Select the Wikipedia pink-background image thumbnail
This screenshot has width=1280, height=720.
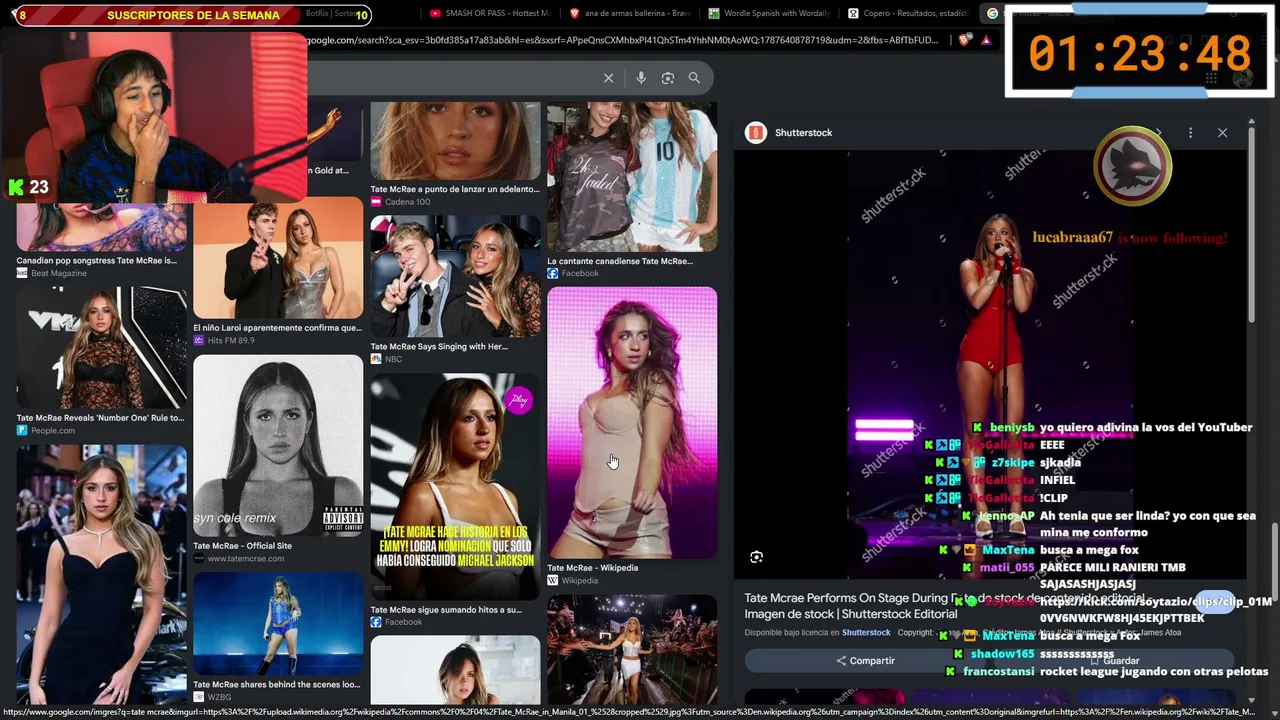tap(632, 422)
